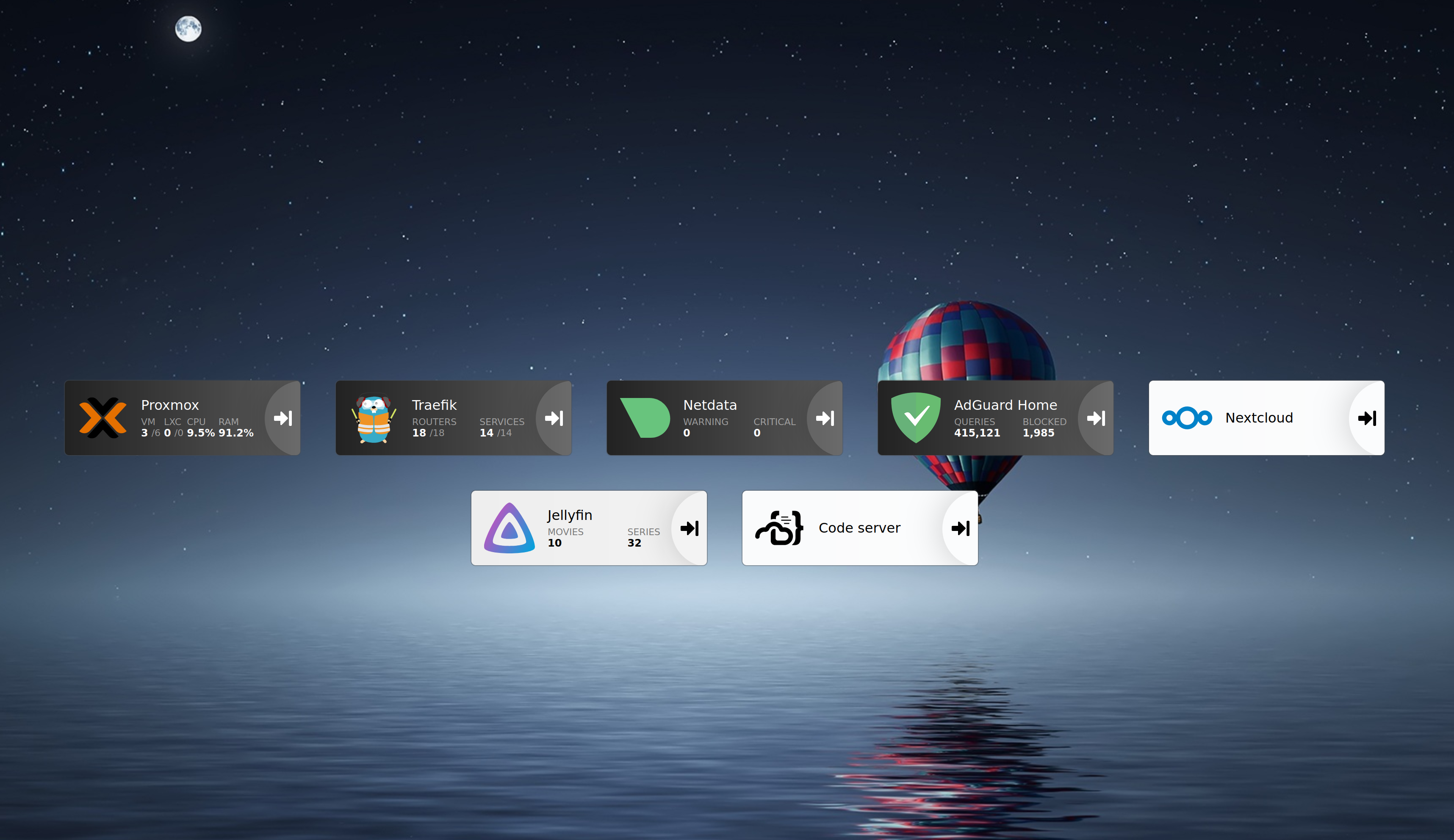Click the Nextcloud service name
Image resolution: width=1454 pixels, height=840 pixels.
[x=1258, y=418]
